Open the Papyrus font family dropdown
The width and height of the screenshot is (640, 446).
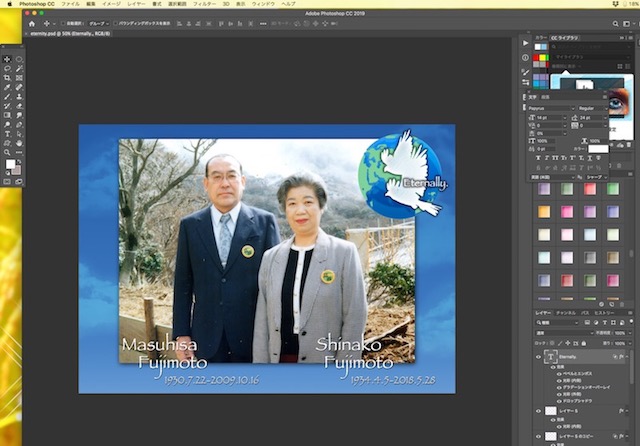pos(551,108)
